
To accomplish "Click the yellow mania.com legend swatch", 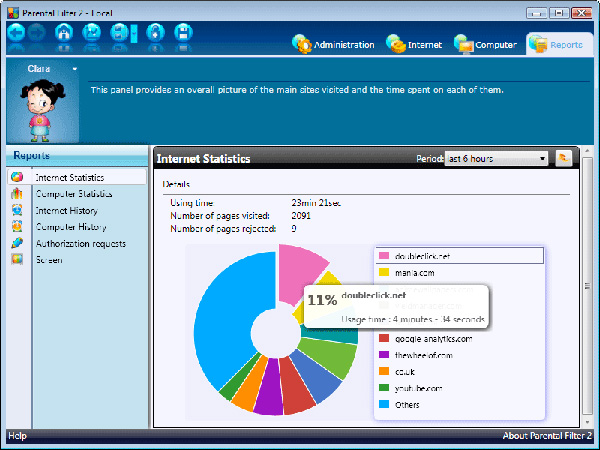I will click(384, 272).
